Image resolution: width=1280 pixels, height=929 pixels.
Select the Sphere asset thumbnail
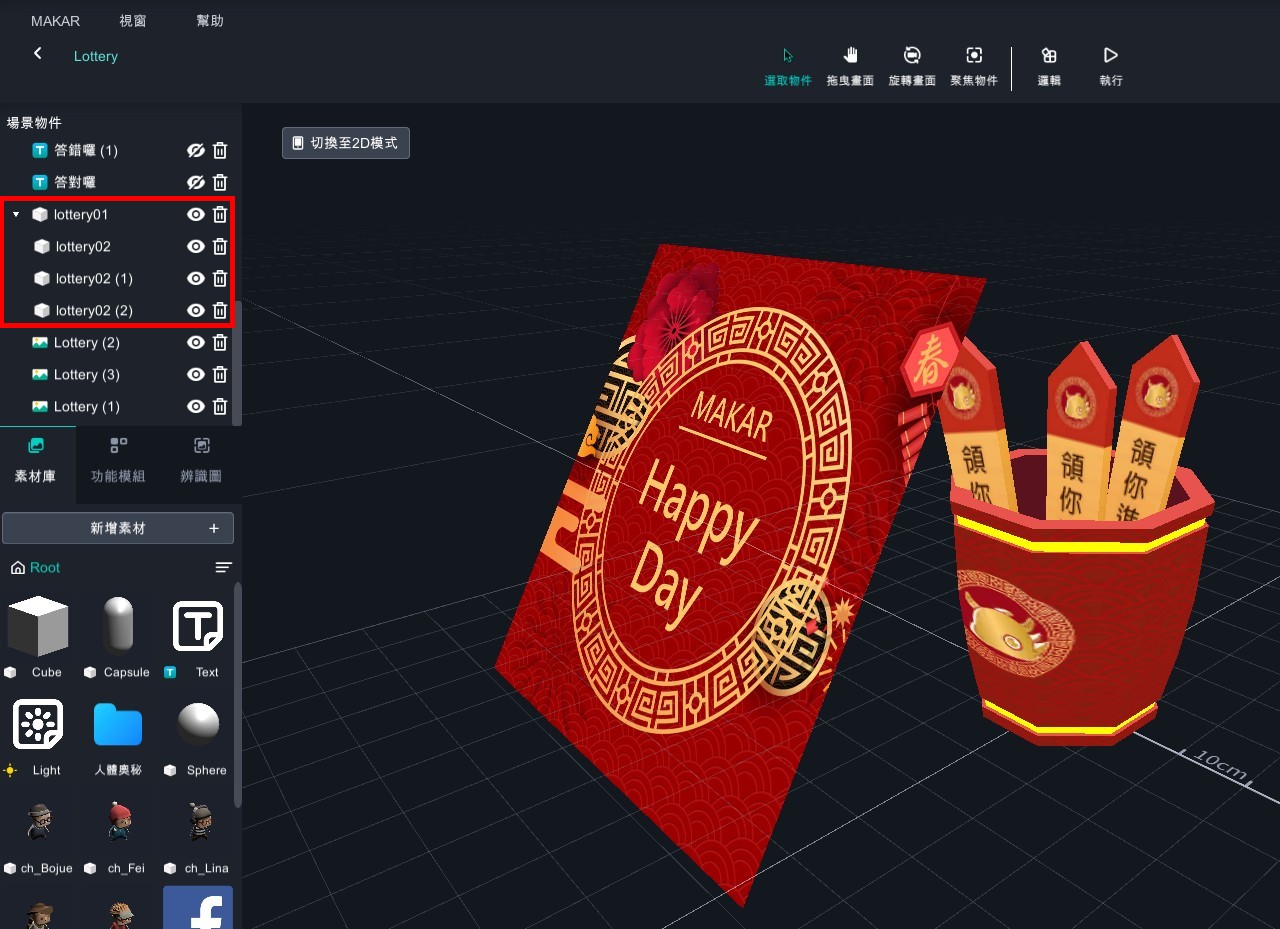coord(198,725)
